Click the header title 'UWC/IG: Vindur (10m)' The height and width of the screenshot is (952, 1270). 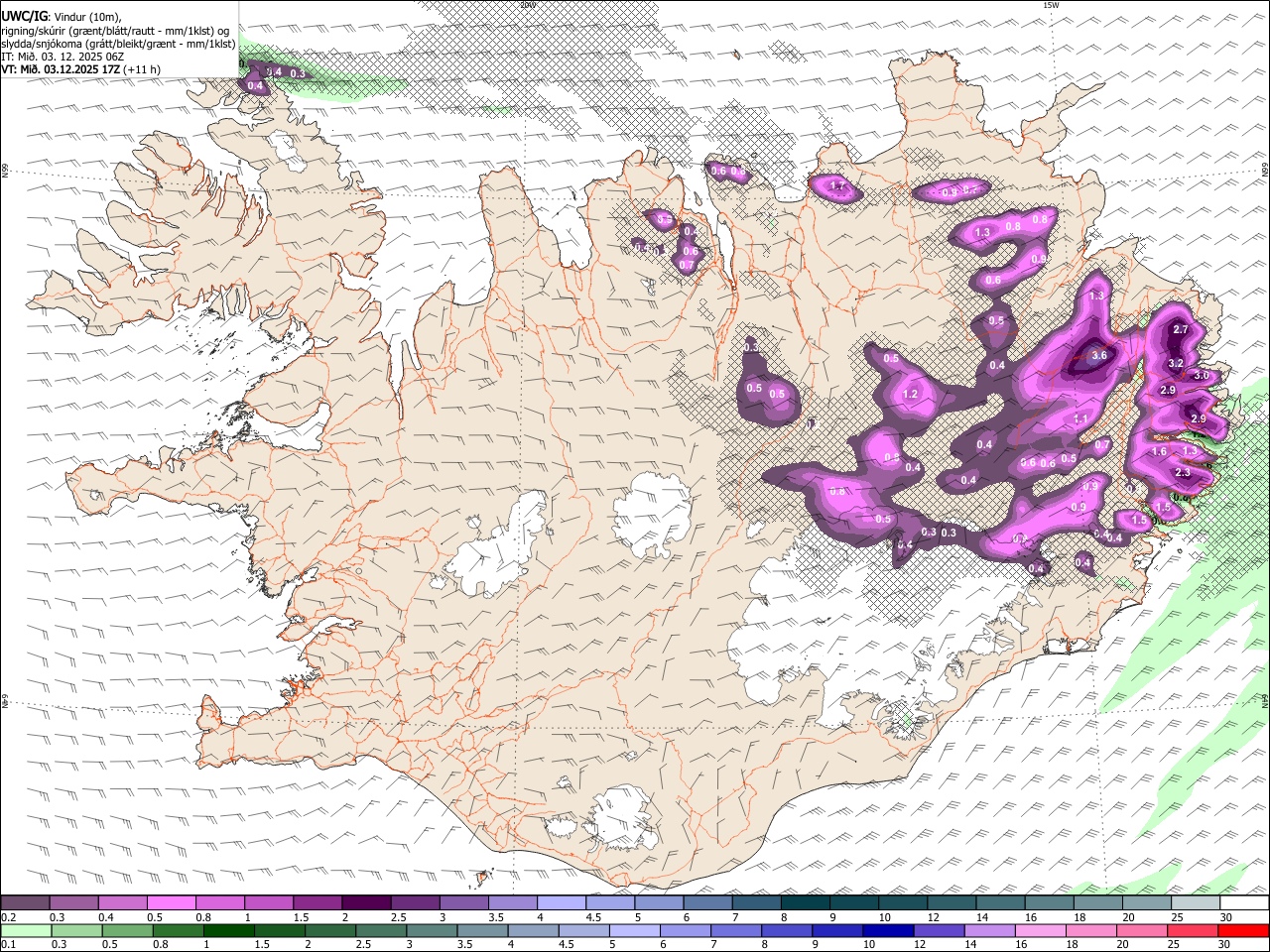pyautogui.click(x=62, y=16)
